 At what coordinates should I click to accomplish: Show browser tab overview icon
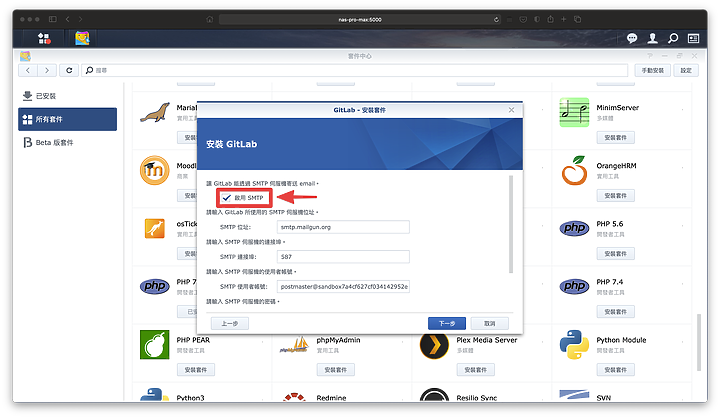click(578, 19)
